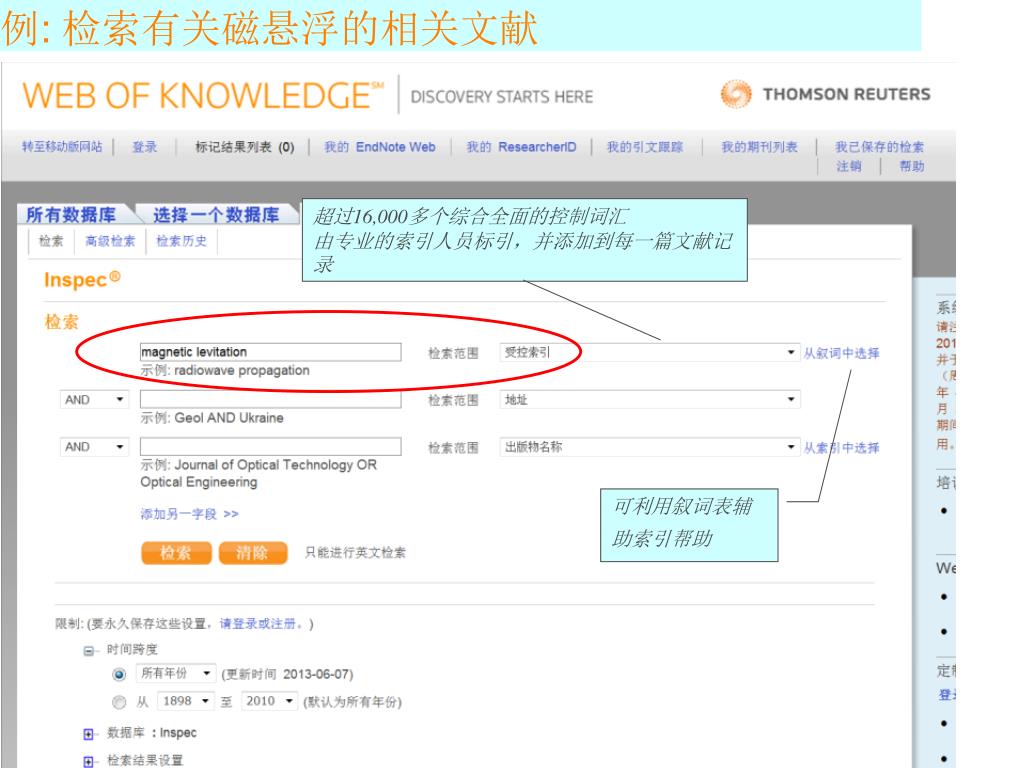Screen dimensions: 1024x768
Task: Click the Web of Knowledge logo
Action: (202, 96)
